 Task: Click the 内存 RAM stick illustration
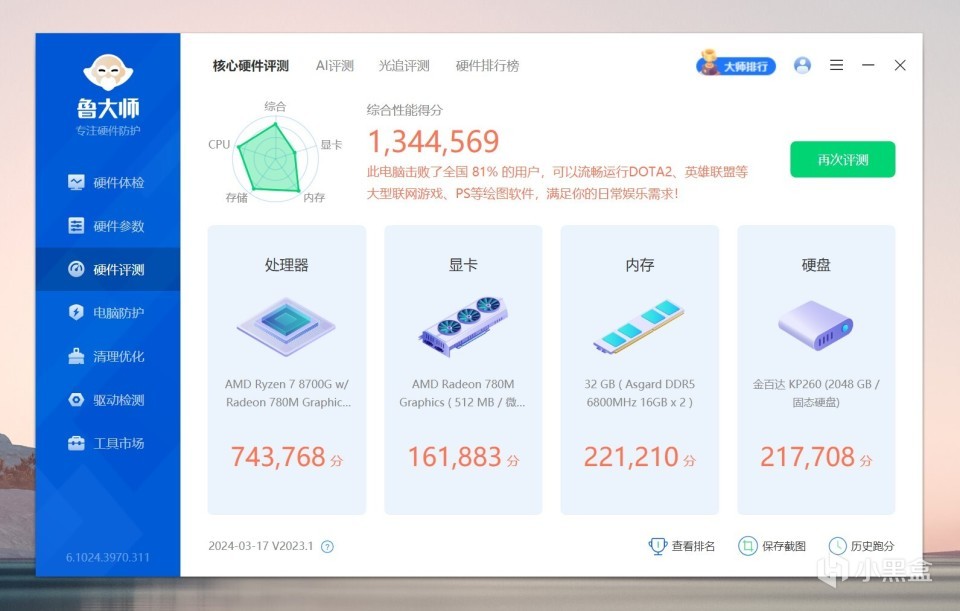tap(639, 327)
